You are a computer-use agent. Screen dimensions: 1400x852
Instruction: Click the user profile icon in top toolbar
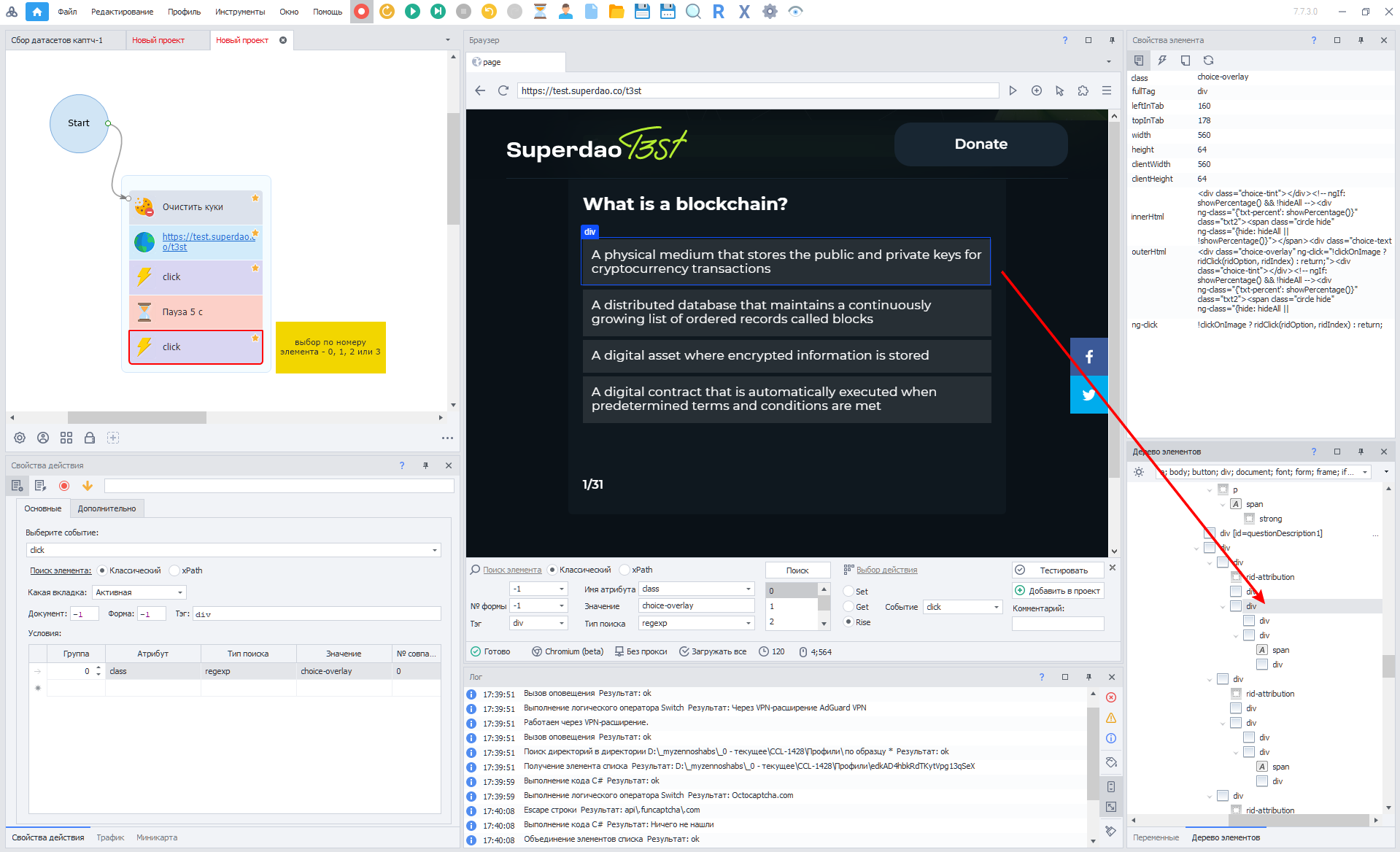565,12
